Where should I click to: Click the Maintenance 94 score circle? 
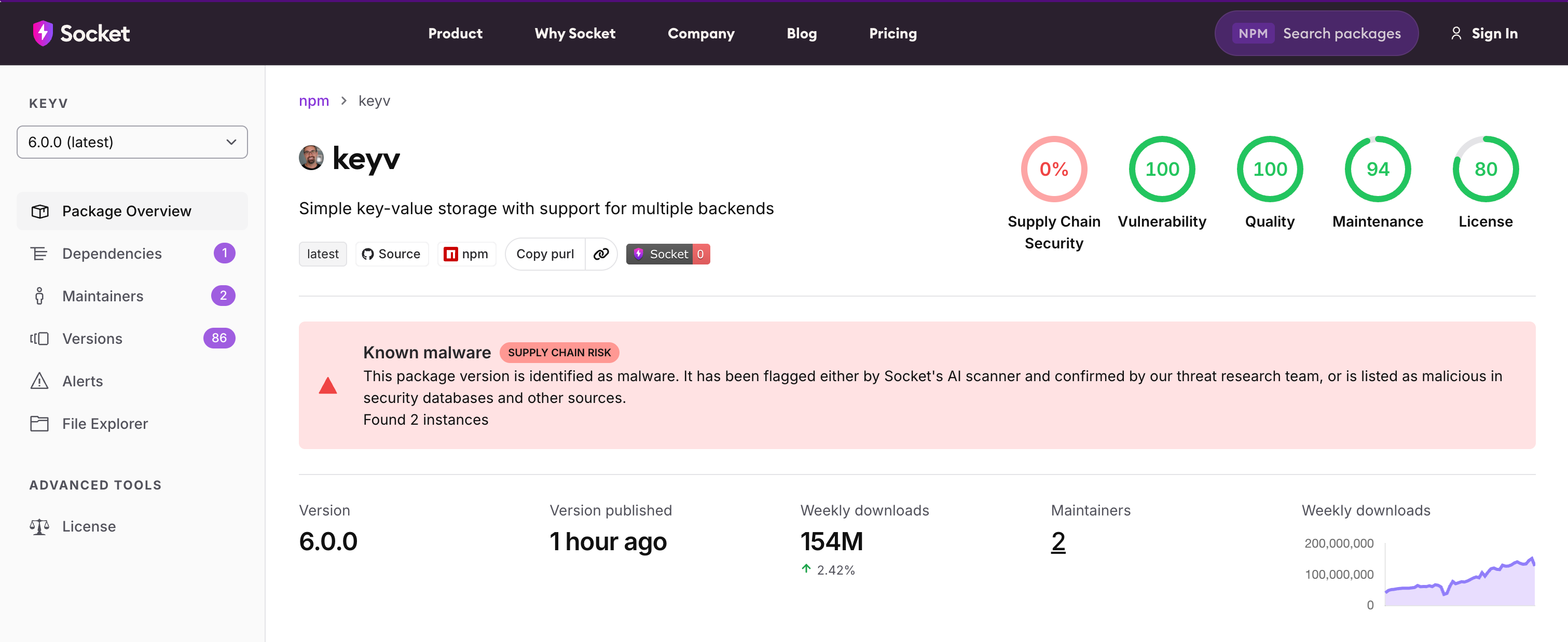(x=1378, y=169)
